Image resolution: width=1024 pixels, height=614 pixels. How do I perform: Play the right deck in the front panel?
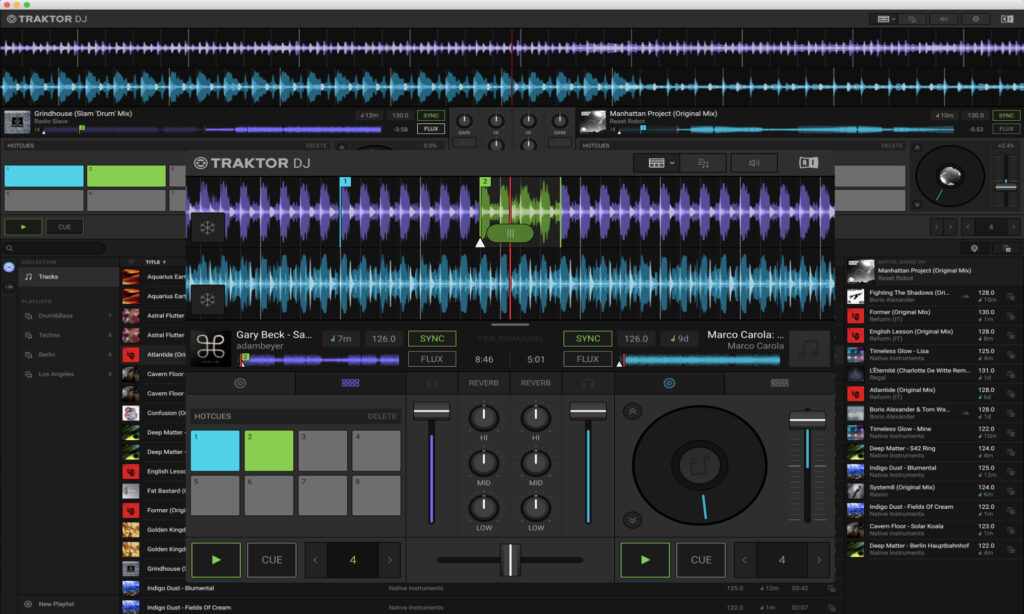pos(645,560)
